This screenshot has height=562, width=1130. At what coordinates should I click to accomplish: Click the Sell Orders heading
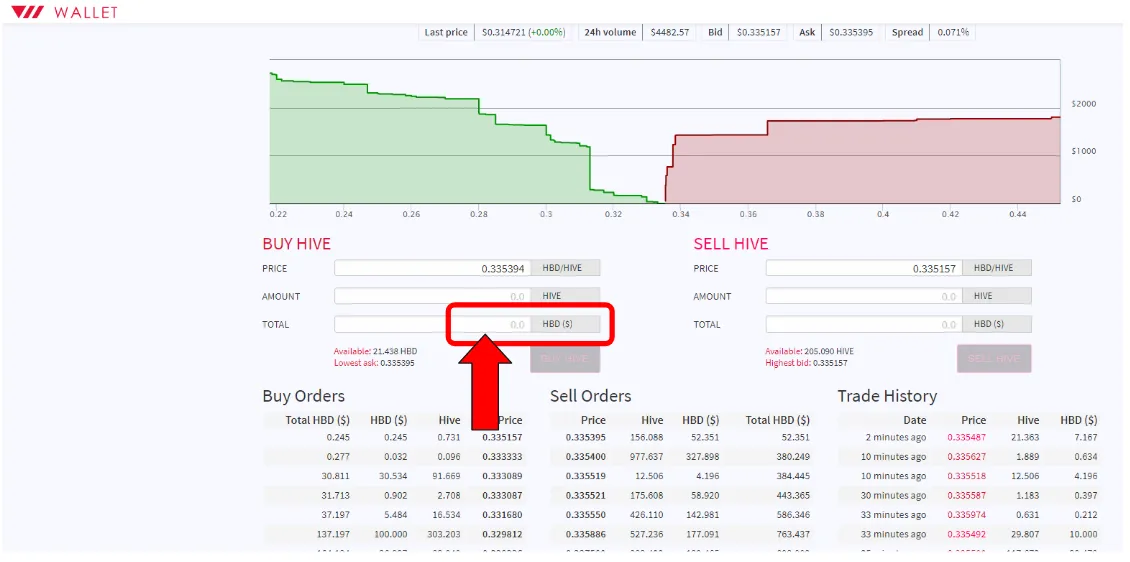[590, 396]
